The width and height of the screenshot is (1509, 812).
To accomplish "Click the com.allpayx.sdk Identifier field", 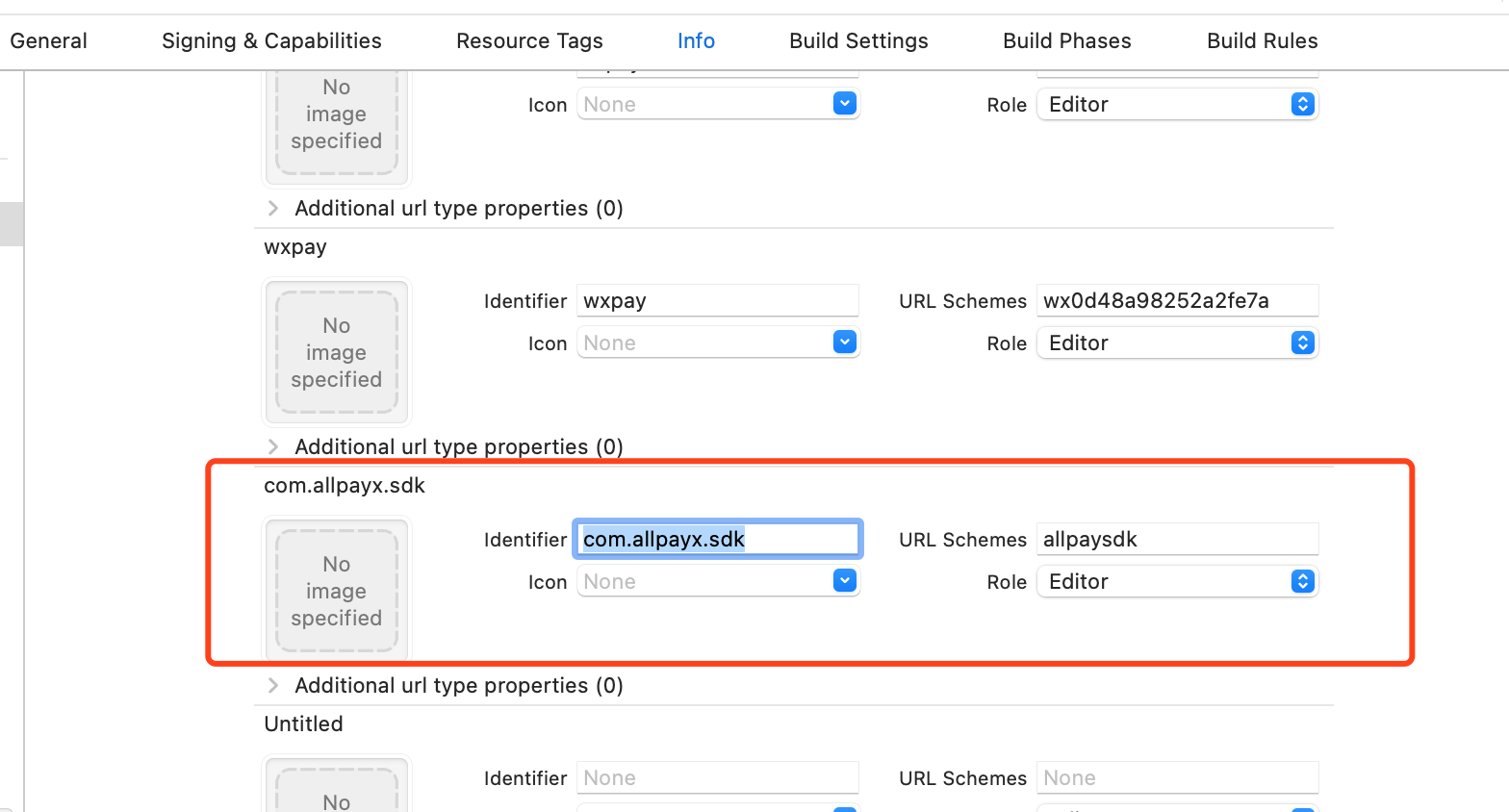I will pyautogui.click(x=717, y=539).
